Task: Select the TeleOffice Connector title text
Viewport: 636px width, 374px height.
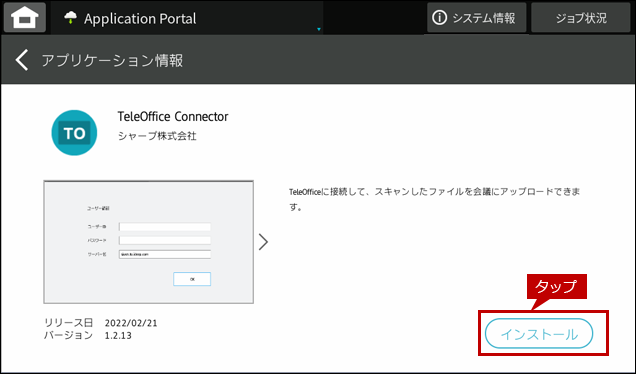Action: [173, 117]
